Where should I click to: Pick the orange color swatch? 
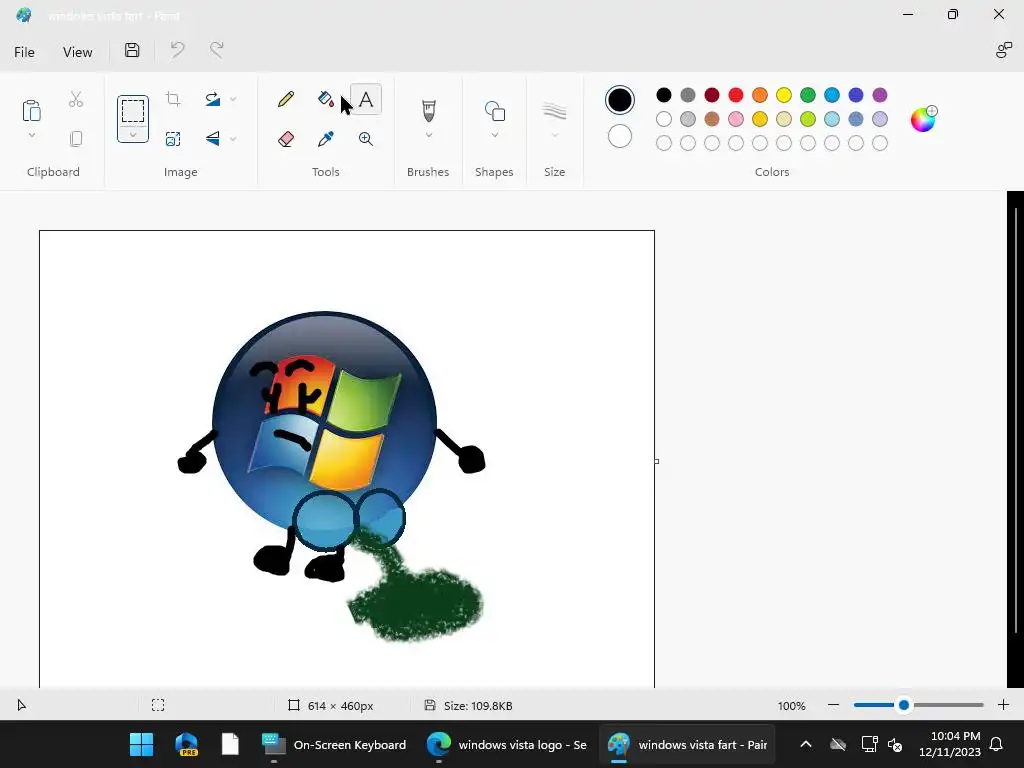[760, 95]
